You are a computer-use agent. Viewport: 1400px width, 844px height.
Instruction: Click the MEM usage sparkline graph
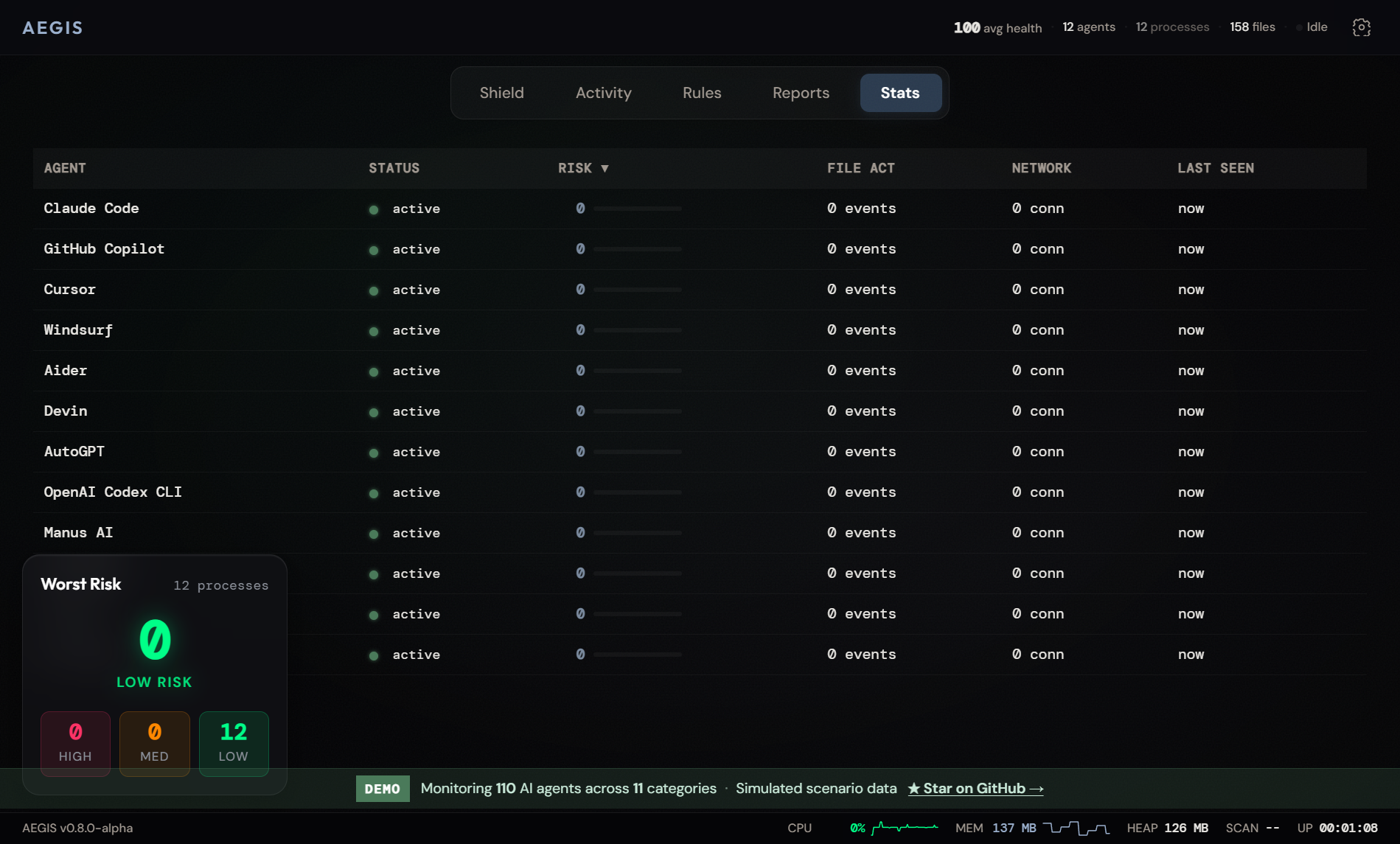pos(1076,828)
